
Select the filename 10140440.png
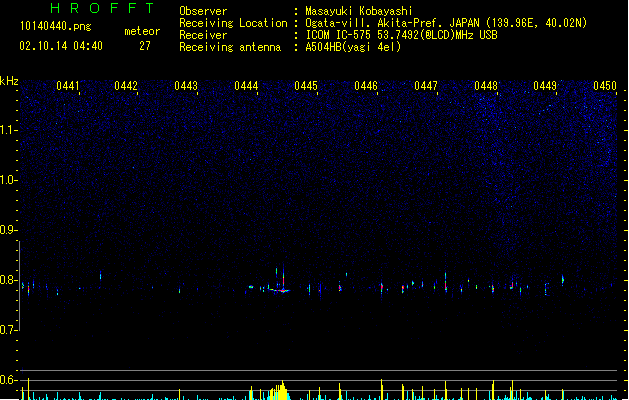click(56, 26)
